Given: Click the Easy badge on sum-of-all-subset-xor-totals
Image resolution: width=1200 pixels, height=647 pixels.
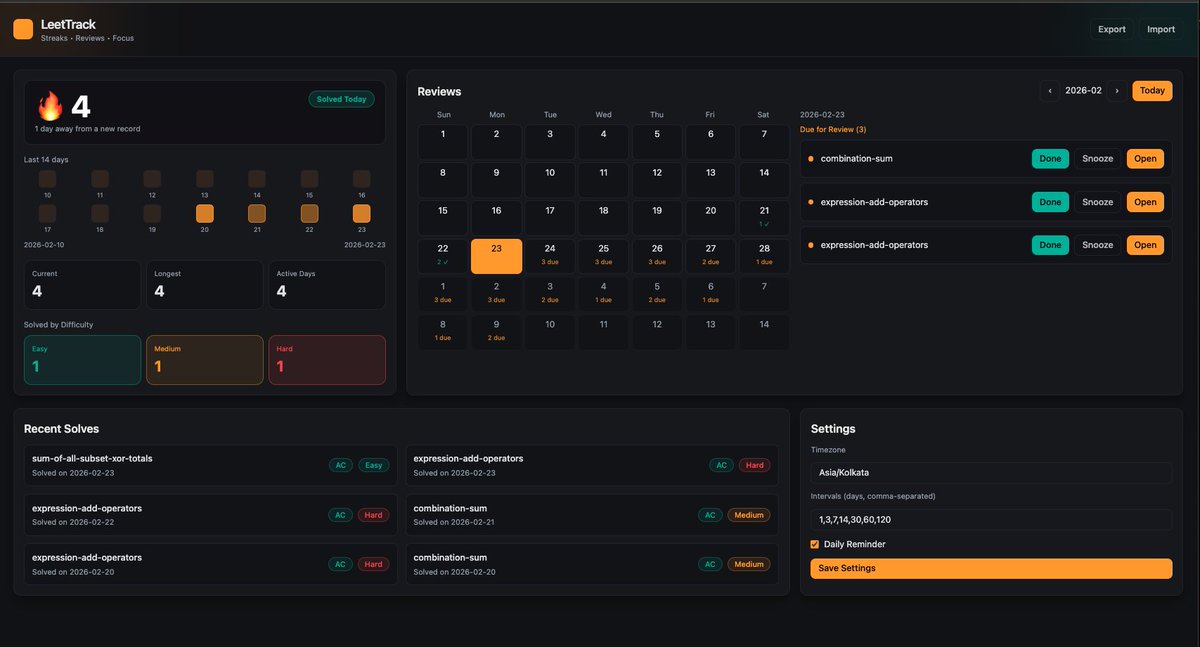Looking at the screenshot, I should (x=373, y=465).
